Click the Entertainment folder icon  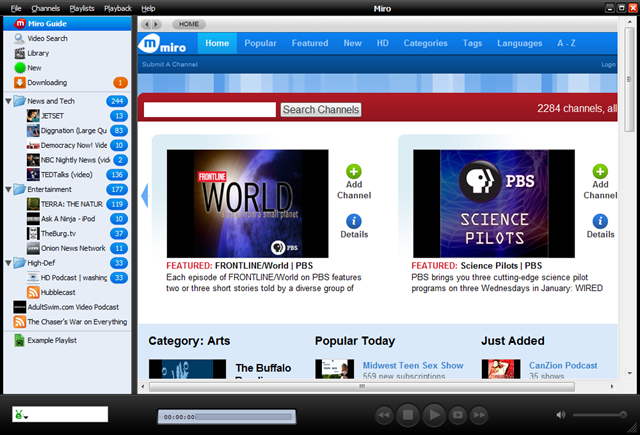click(20, 189)
